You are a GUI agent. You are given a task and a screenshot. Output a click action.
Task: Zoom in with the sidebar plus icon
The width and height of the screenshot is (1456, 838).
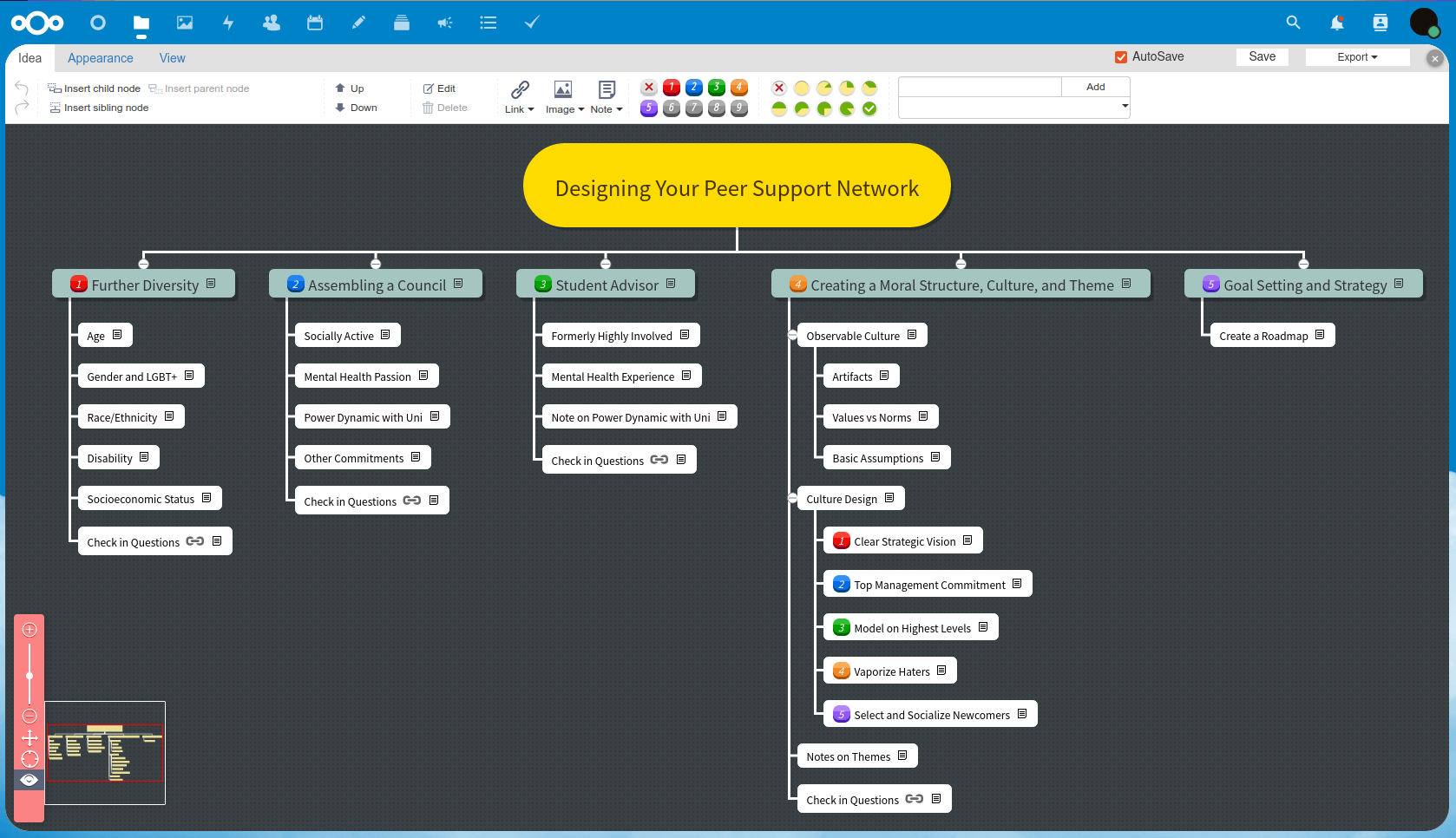coord(29,629)
